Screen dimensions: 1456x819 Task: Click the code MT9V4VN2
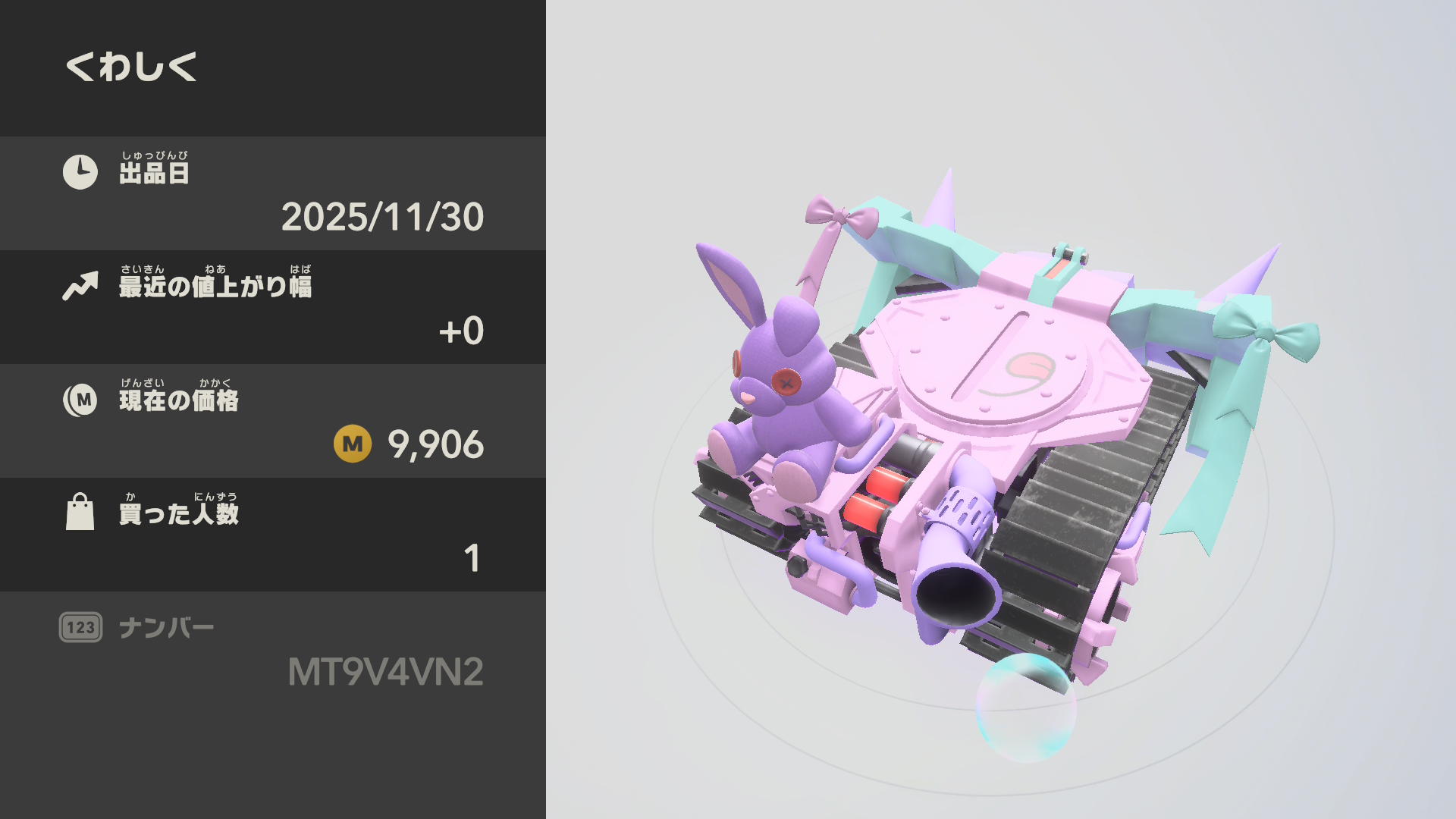click(385, 672)
